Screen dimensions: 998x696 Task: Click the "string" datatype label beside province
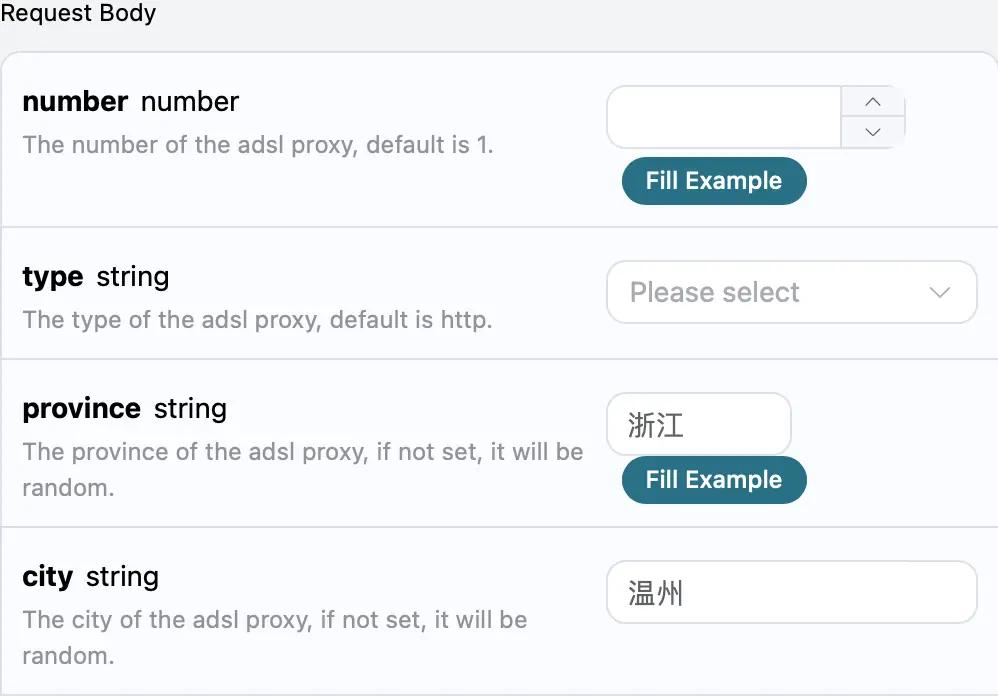pyautogui.click(x=190, y=409)
